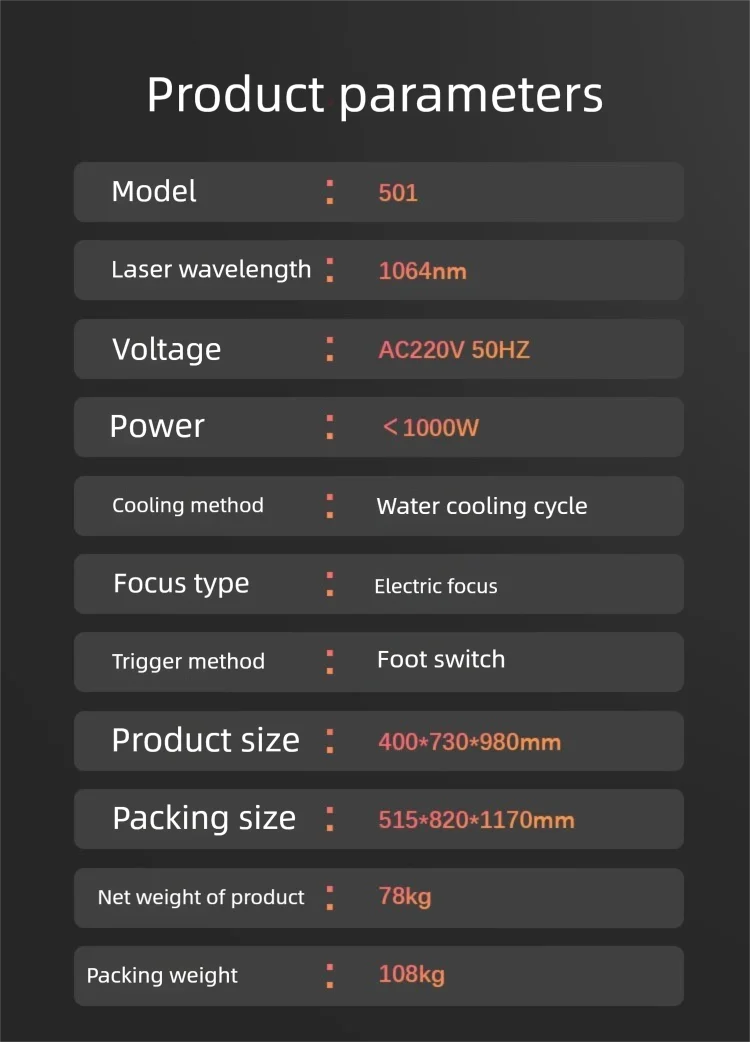Click the Water cooling cycle text
The image size is (750, 1042).
[482, 506]
